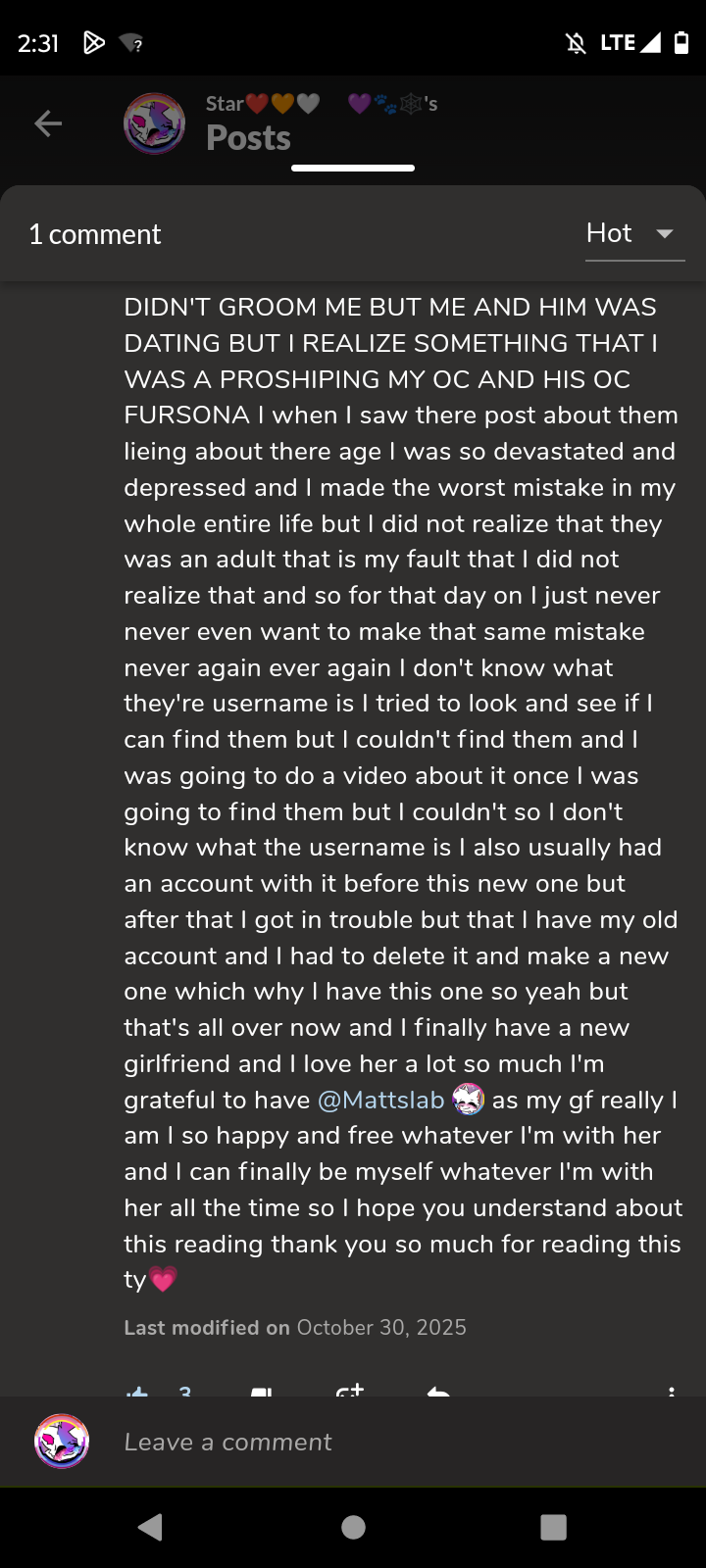This screenshot has height=1568, width=706.
Task: Tap the @Mattslab mention link
Action: [x=381, y=1100]
